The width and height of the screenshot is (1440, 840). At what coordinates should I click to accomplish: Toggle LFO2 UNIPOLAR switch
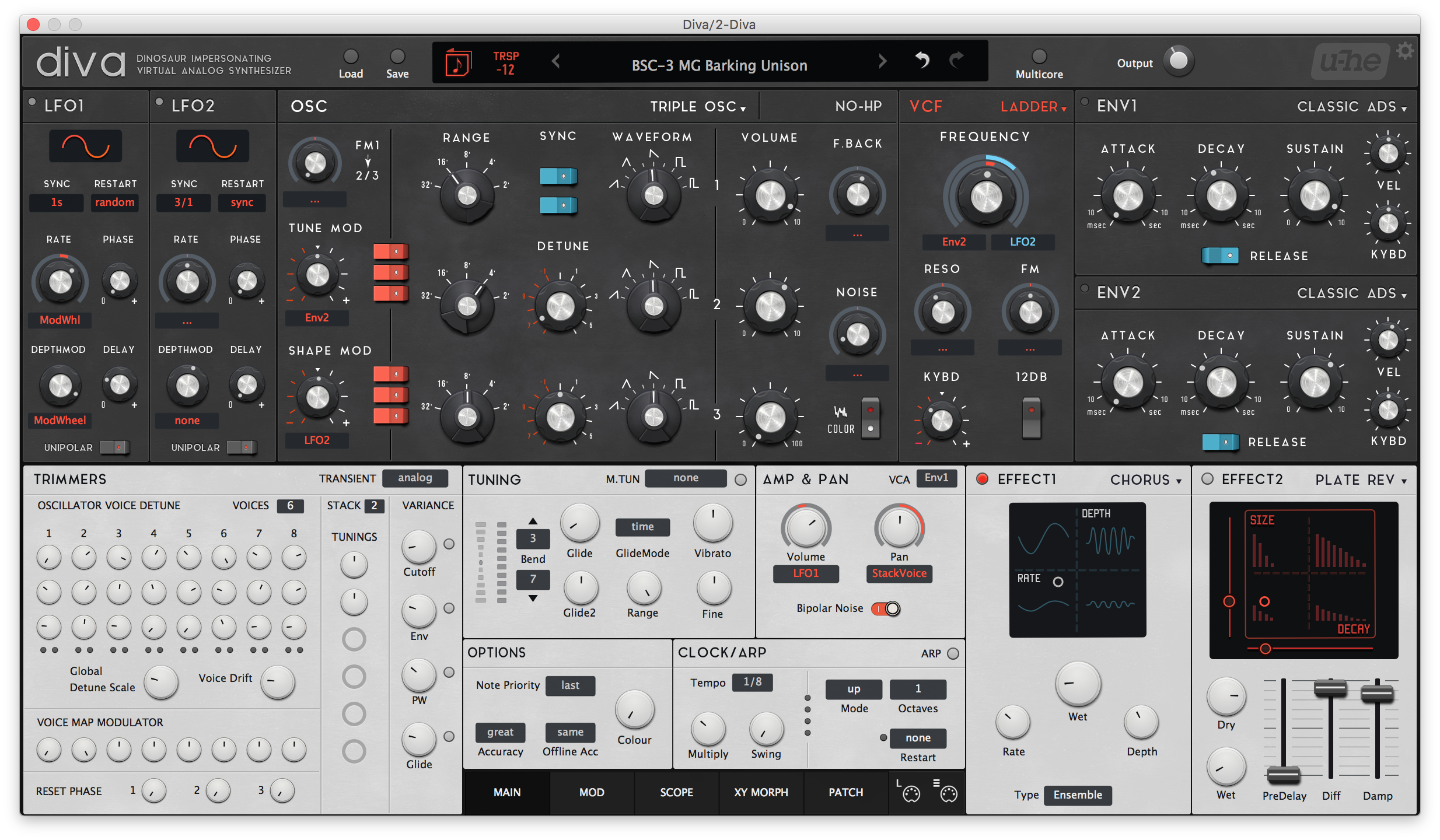pos(242,447)
